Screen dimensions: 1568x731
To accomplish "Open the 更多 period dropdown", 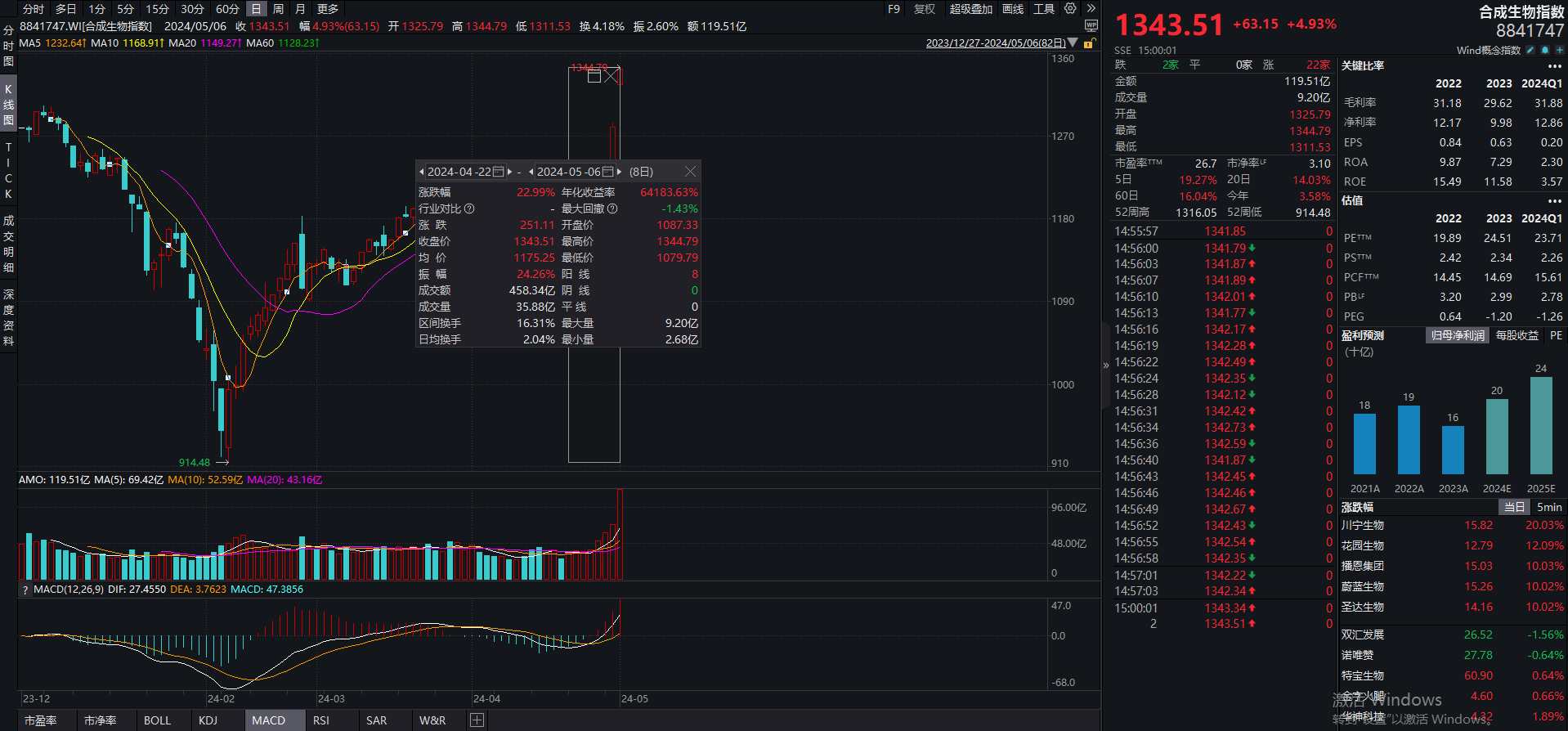I will click(x=328, y=9).
